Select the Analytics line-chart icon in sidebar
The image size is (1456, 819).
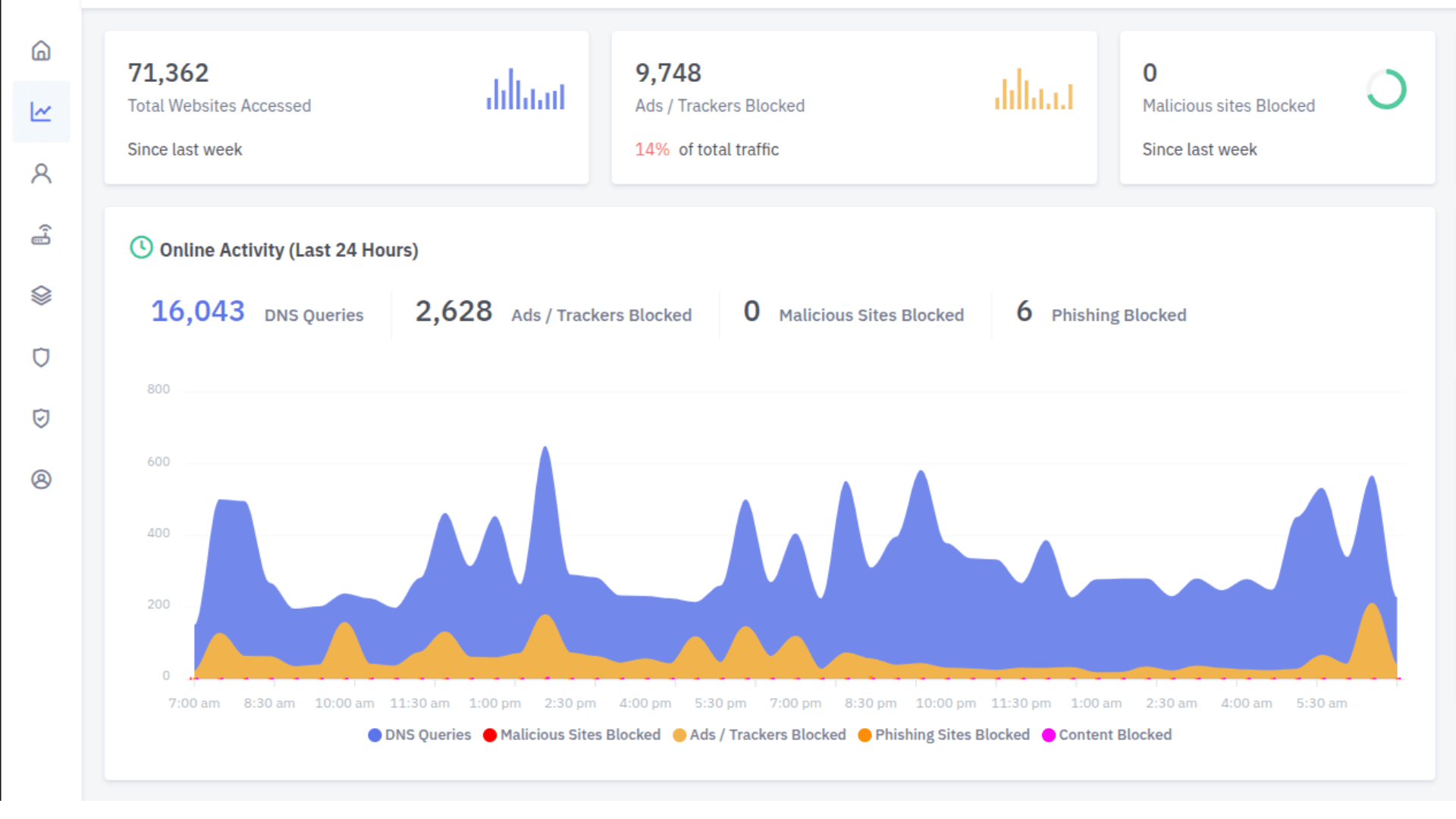(42, 111)
